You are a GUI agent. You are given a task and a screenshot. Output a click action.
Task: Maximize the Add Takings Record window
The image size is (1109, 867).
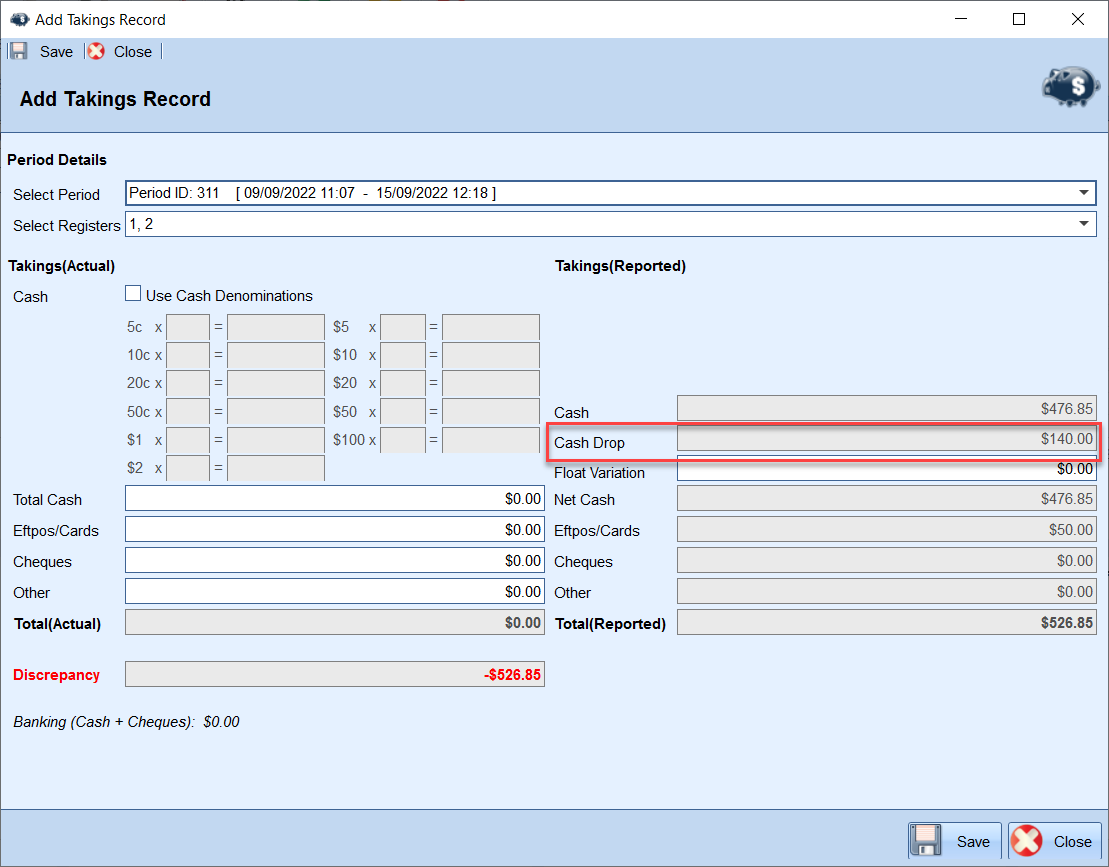pos(1019,19)
